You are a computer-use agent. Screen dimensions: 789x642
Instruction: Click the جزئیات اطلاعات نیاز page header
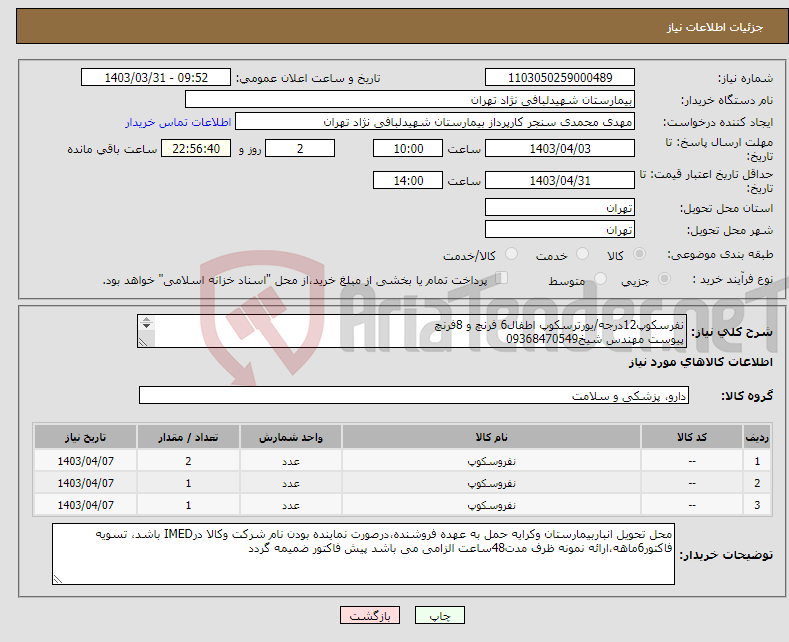(715, 27)
